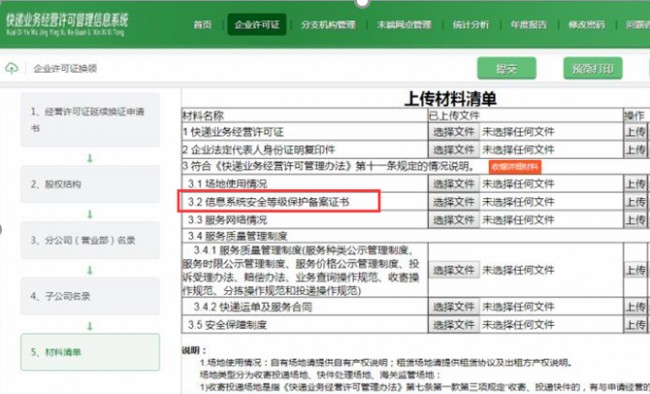Viewport: 650px width, 394px height.
Task: Open the 首页 navigation item
Action: point(203,25)
